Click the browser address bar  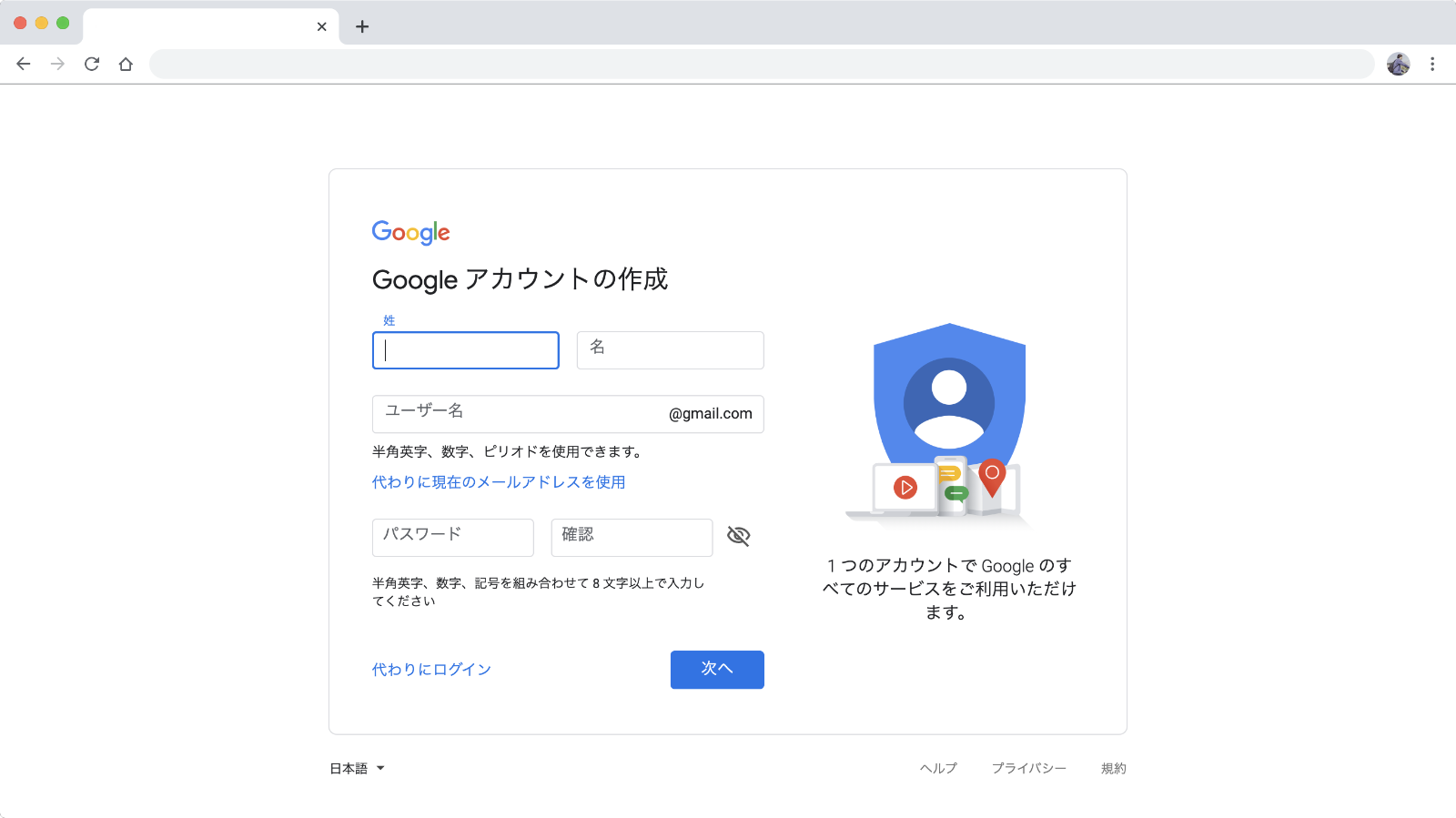[x=762, y=64]
